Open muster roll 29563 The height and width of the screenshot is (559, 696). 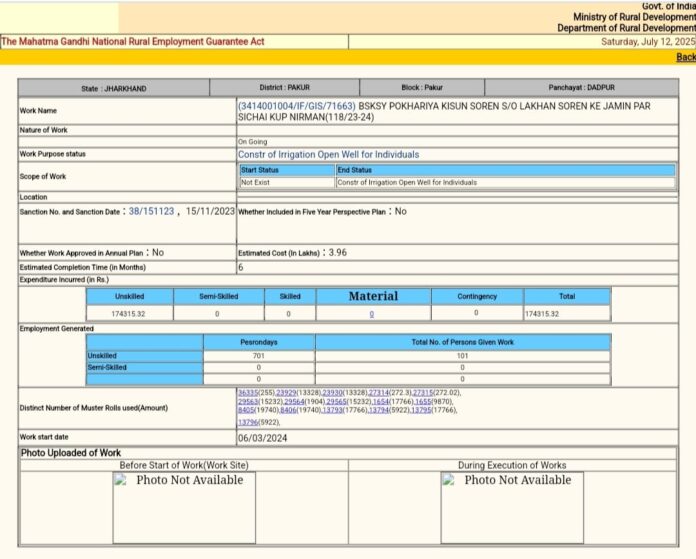[x=247, y=402]
